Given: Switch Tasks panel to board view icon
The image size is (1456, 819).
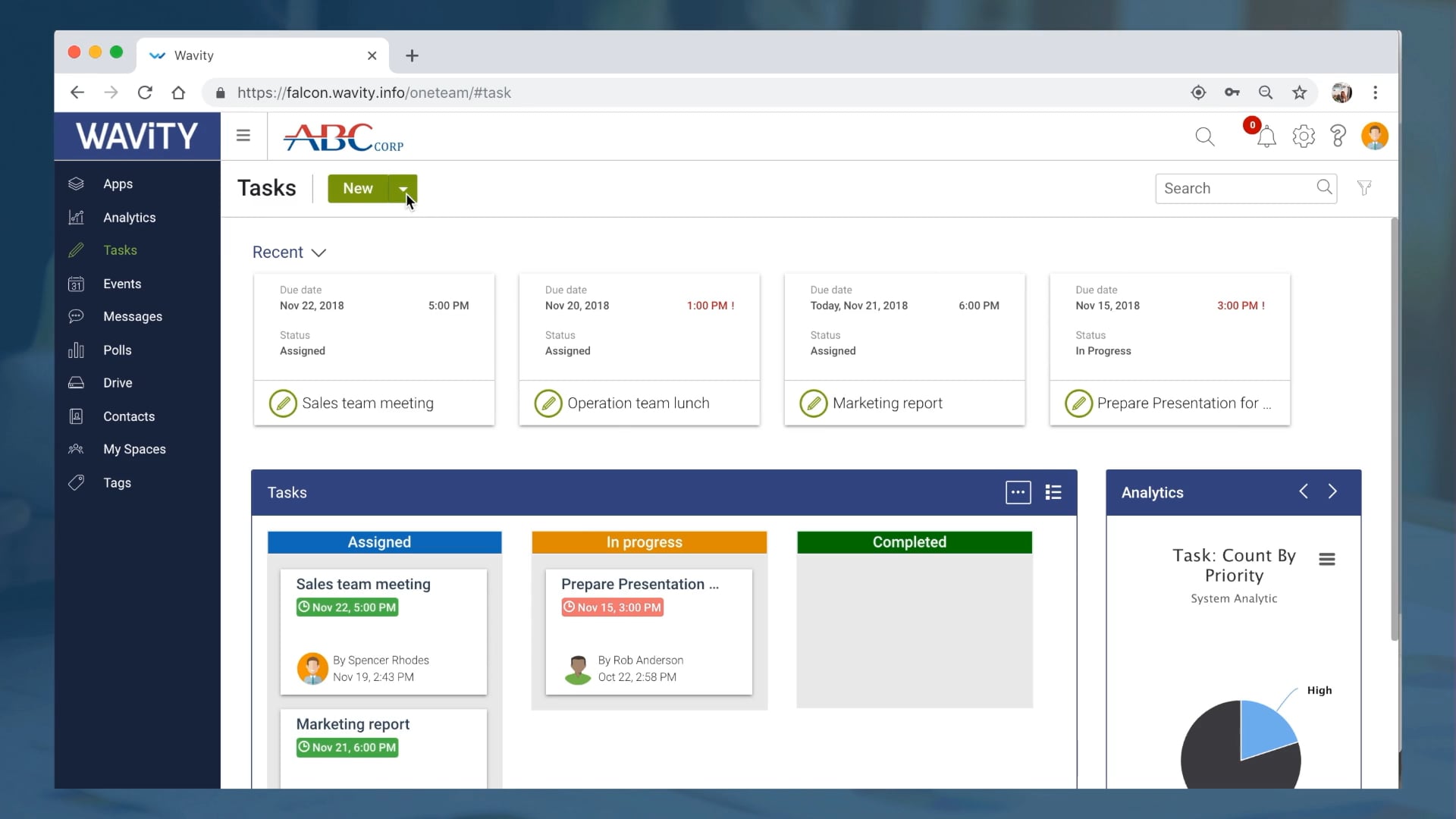Looking at the screenshot, I should point(1018,492).
